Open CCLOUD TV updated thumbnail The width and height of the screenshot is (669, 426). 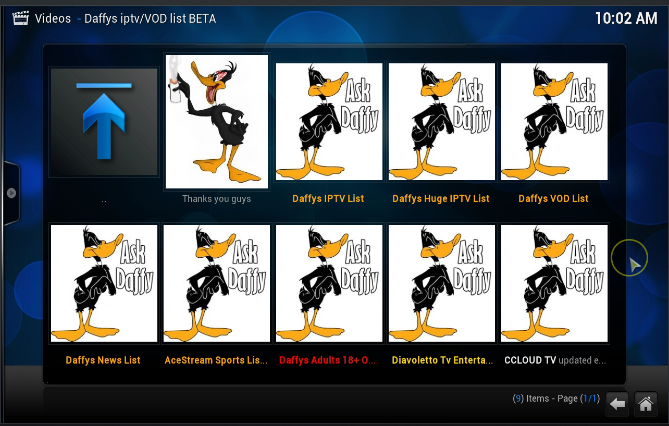(x=554, y=283)
